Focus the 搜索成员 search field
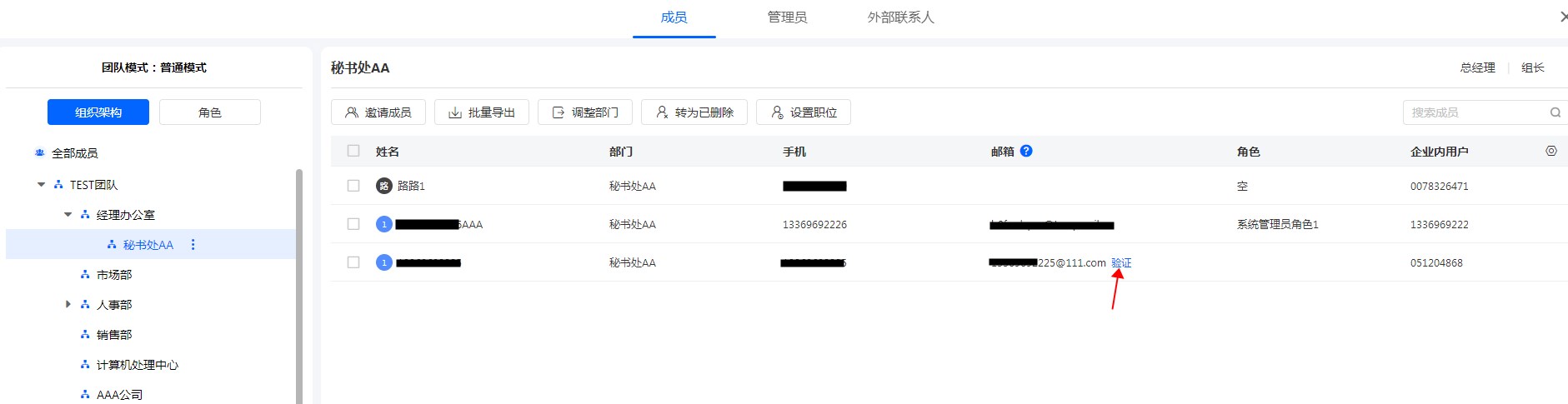The height and width of the screenshot is (404, 1568). coord(1474,112)
